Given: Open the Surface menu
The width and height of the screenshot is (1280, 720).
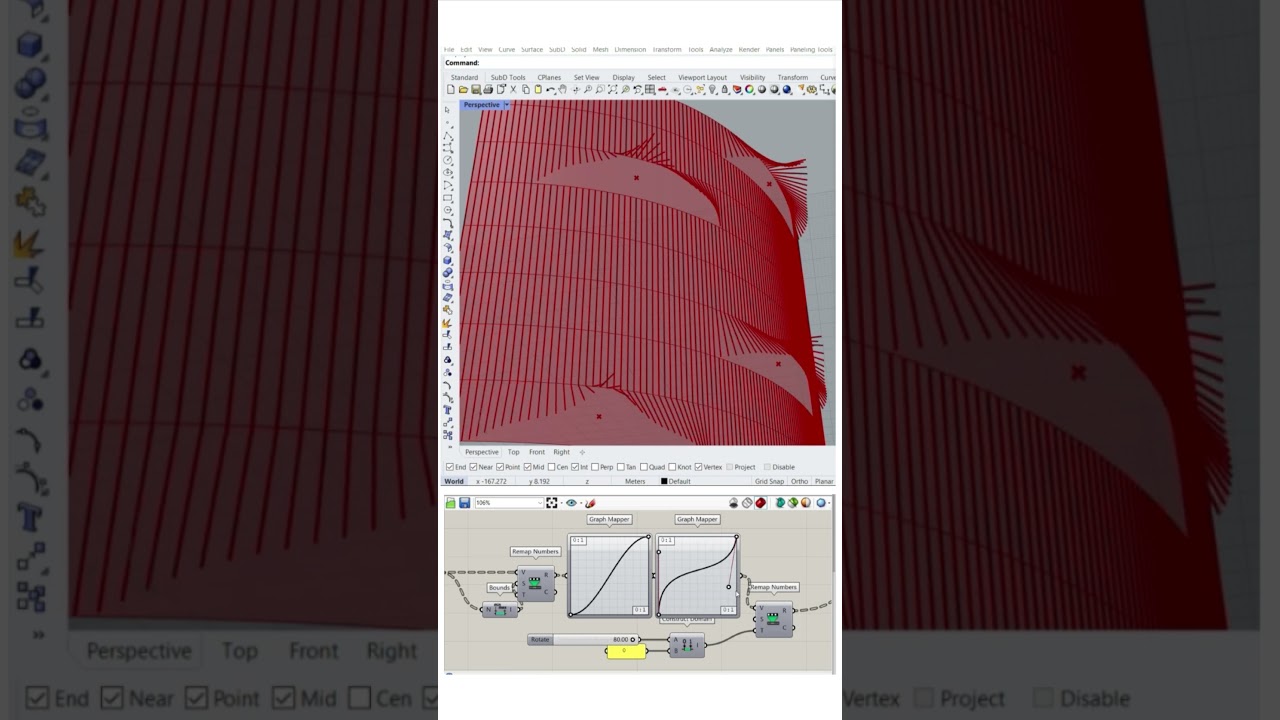Looking at the screenshot, I should (532, 49).
